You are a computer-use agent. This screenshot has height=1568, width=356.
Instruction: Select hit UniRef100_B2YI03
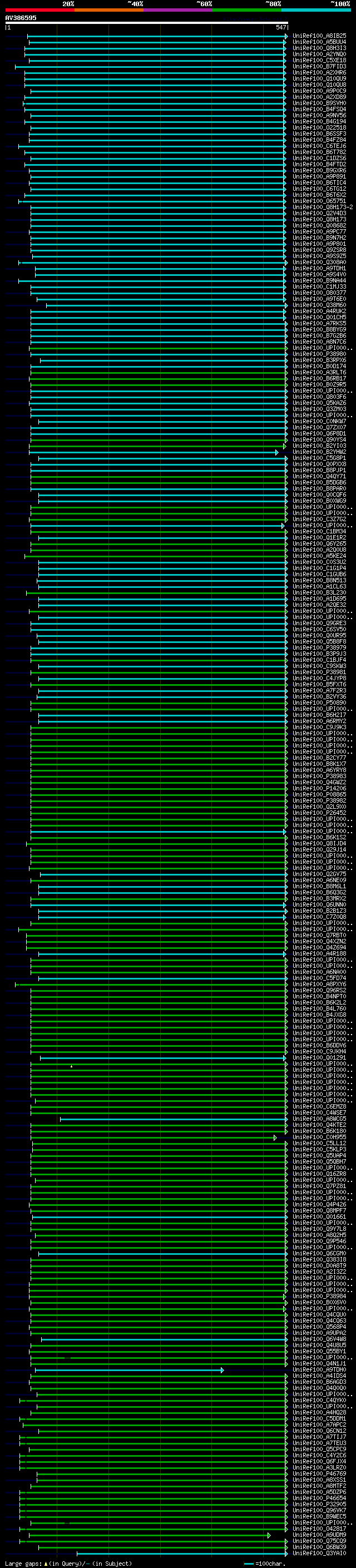pos(319,446)
